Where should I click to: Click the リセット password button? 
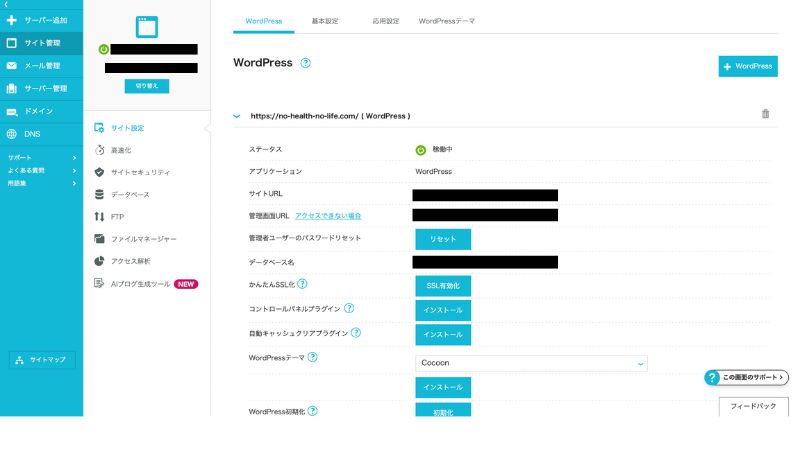(x=443, y=239)
